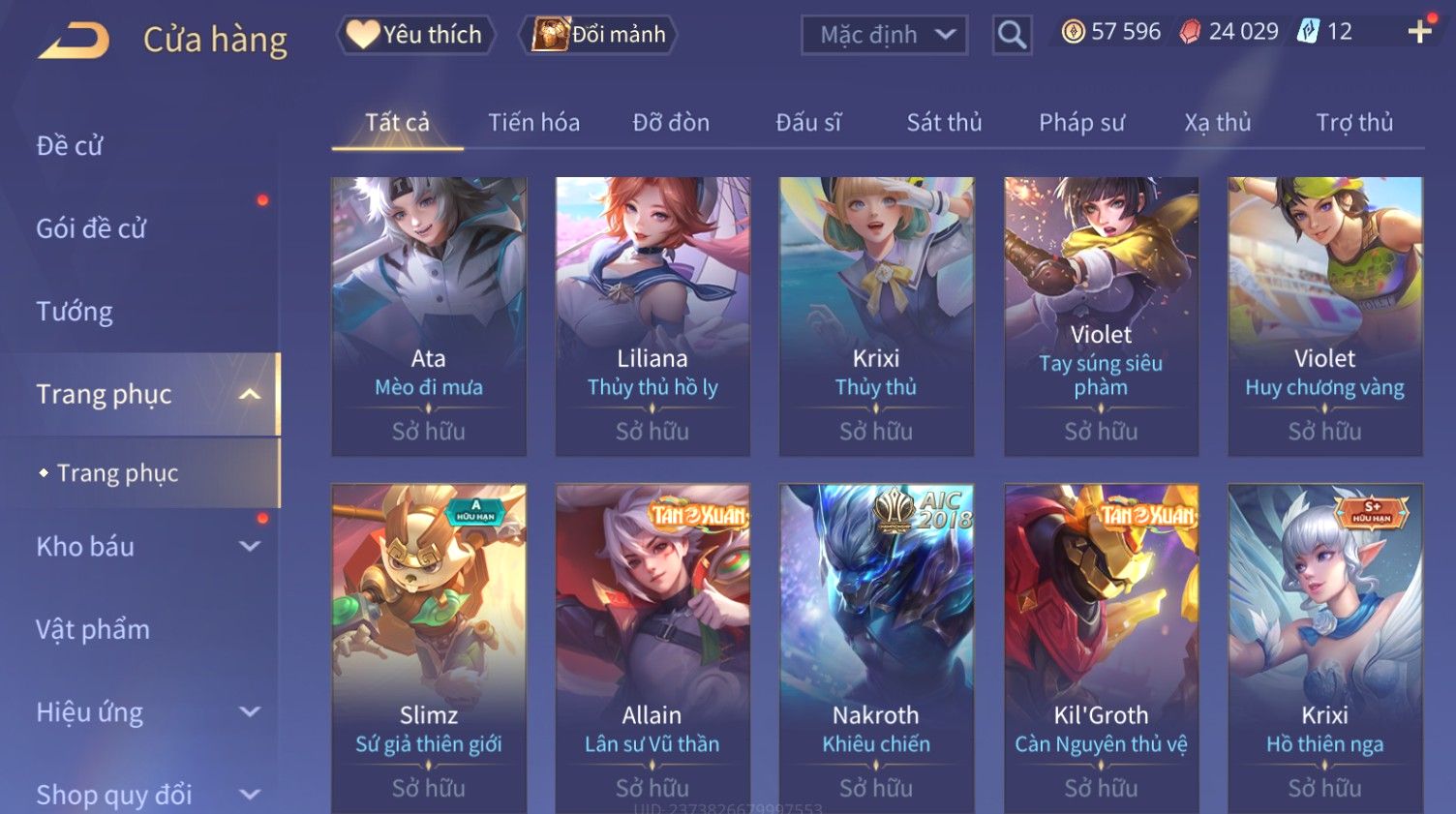1456x814 pixels.
Task: Switch to the Pháp sư tab
Action: pos(1081,123)
